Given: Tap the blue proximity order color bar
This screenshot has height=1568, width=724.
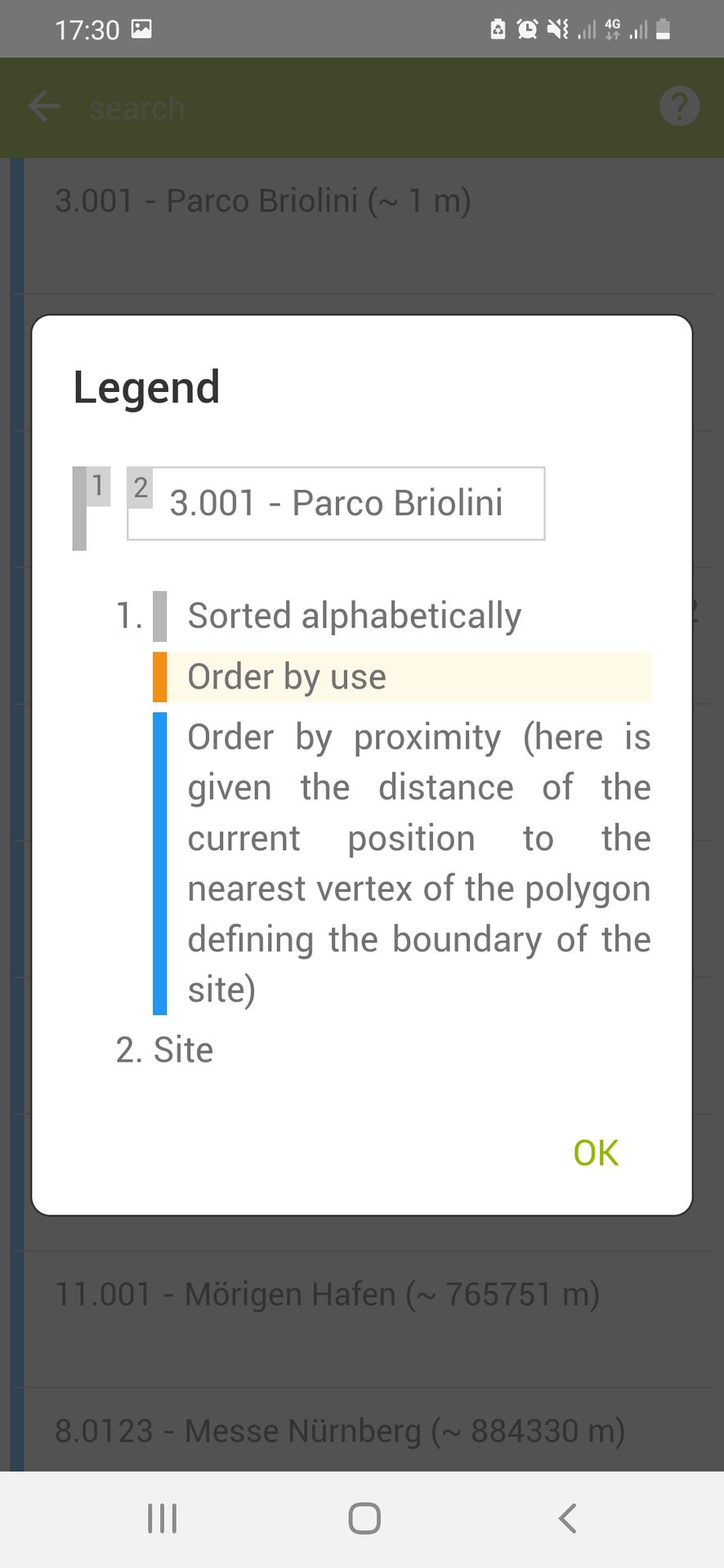Looking at the screenshot, I should click(160, 862).
